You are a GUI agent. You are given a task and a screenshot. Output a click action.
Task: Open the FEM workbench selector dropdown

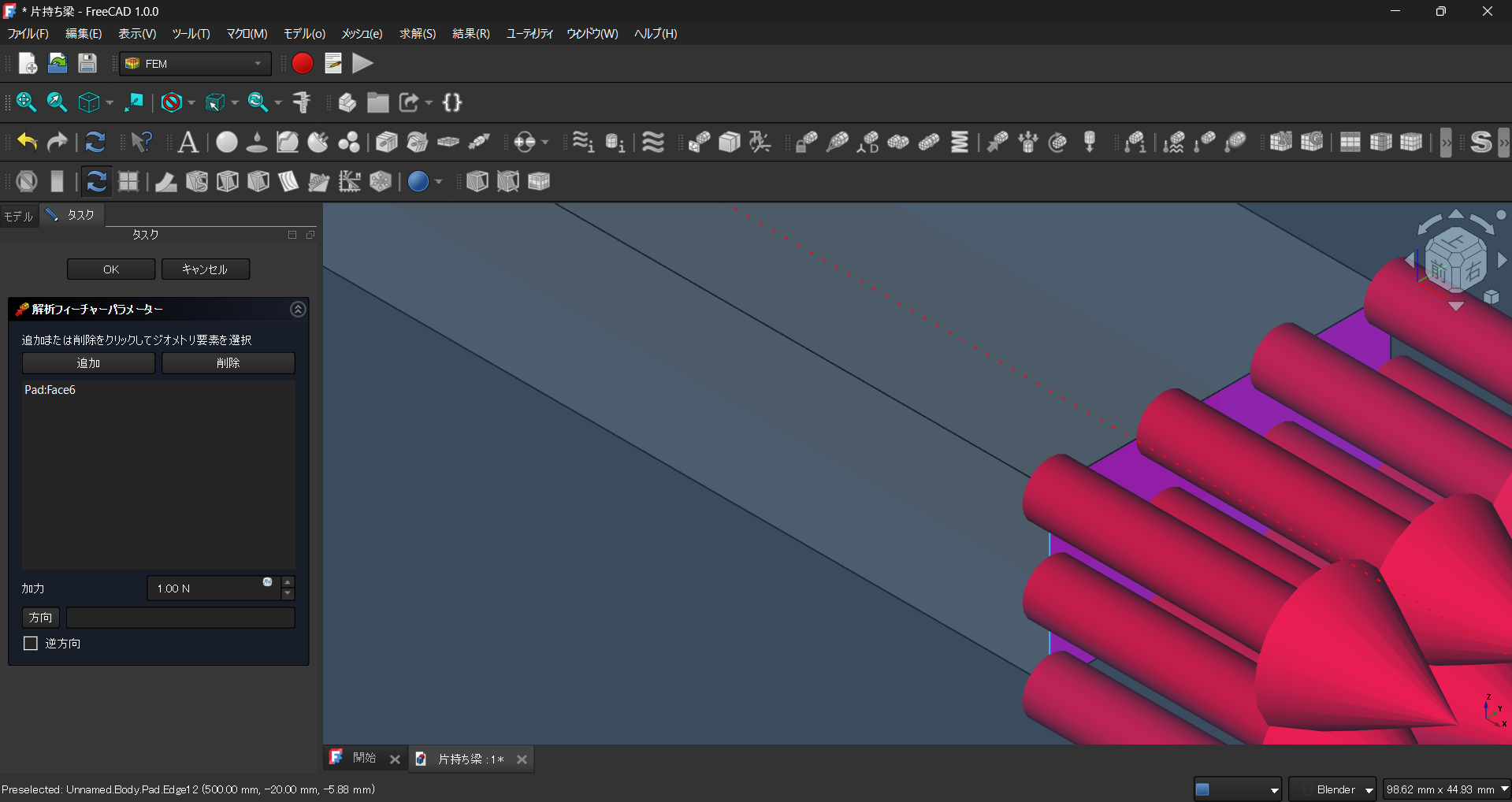[195, 64]
